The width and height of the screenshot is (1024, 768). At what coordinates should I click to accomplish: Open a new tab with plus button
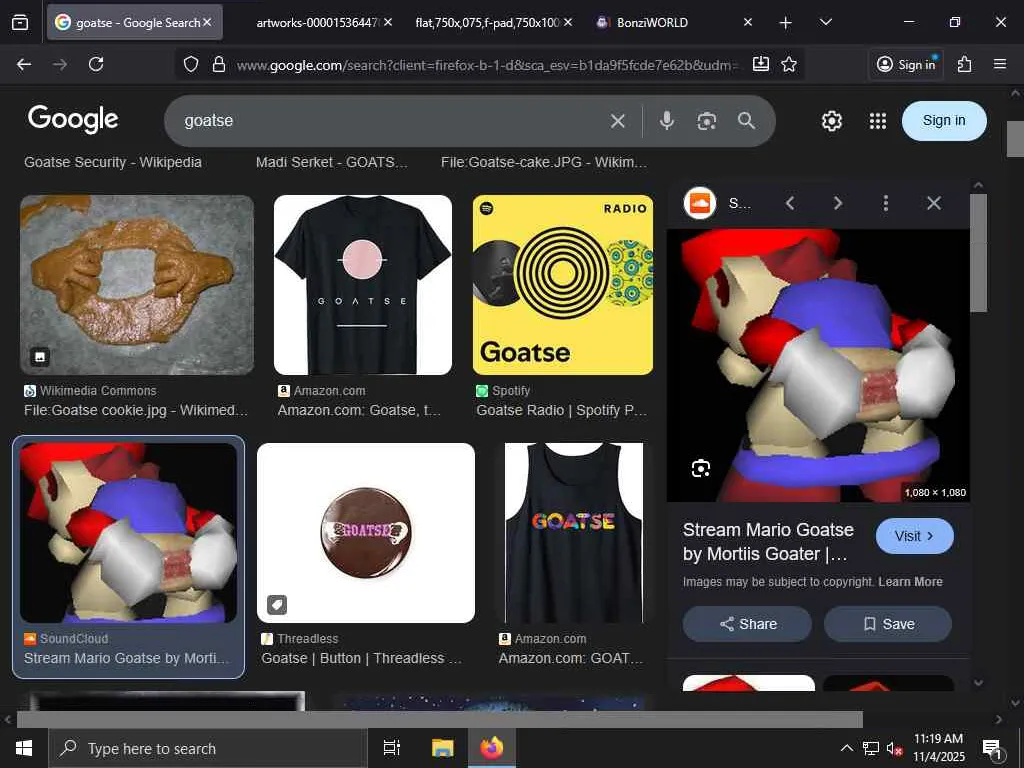[786, 23]
